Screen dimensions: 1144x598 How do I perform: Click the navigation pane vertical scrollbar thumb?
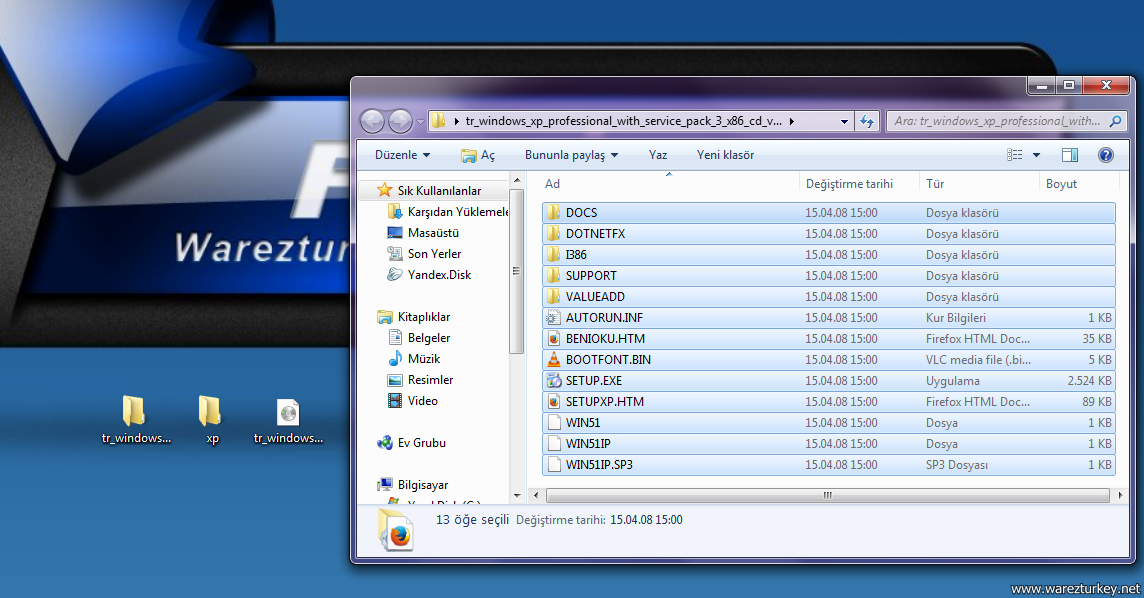click(517, 271)
